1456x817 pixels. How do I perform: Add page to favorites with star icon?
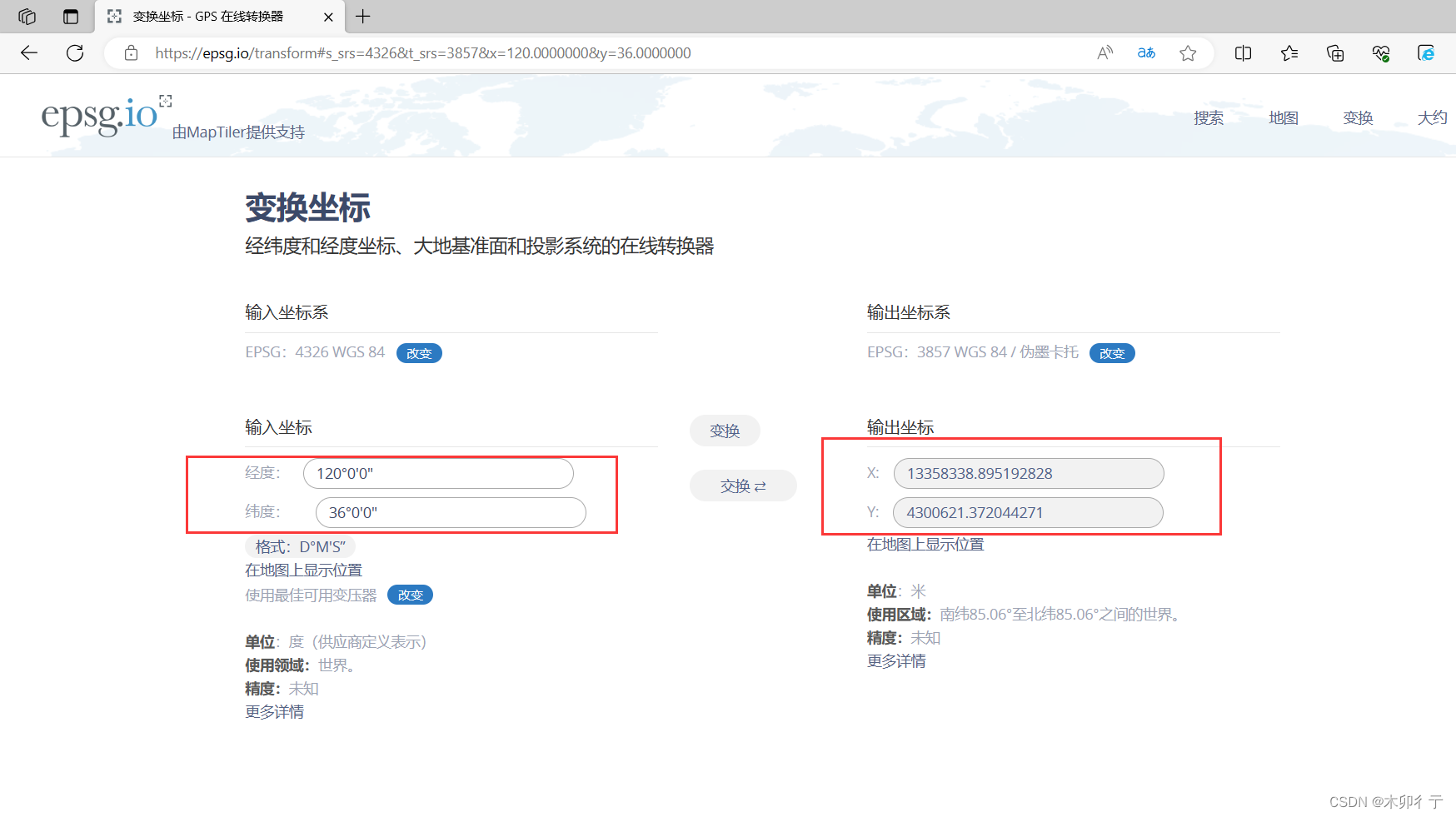1188,53
